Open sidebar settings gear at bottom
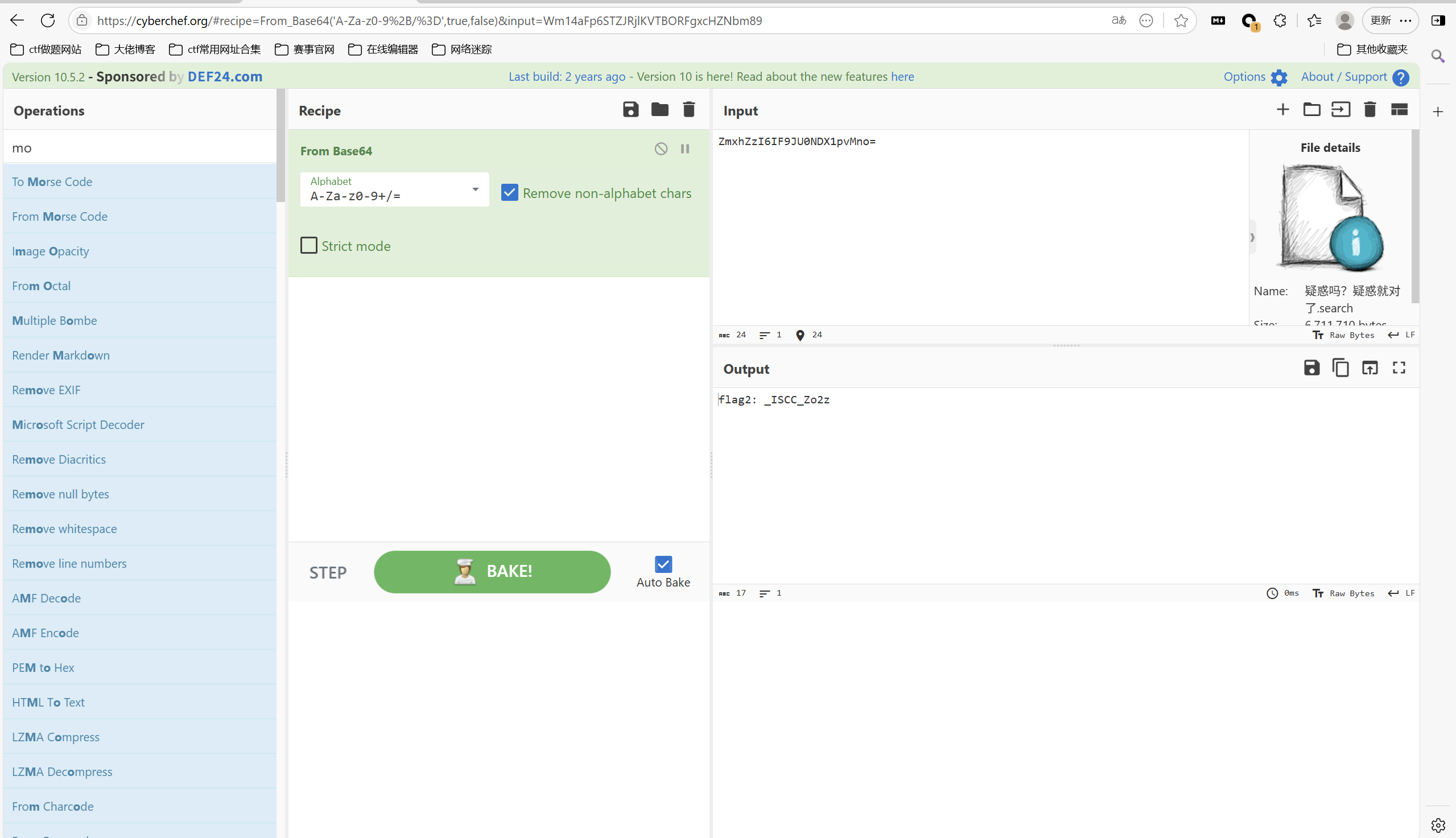 [x=1438, y=825]
